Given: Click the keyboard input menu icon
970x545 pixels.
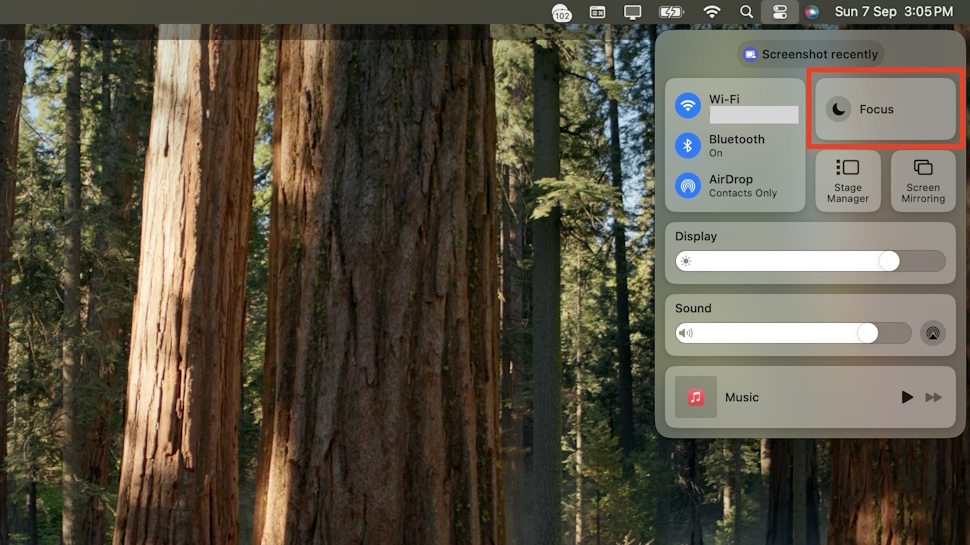Looking at the screenshot, I should pyautogui.click(x=597, y=12).
